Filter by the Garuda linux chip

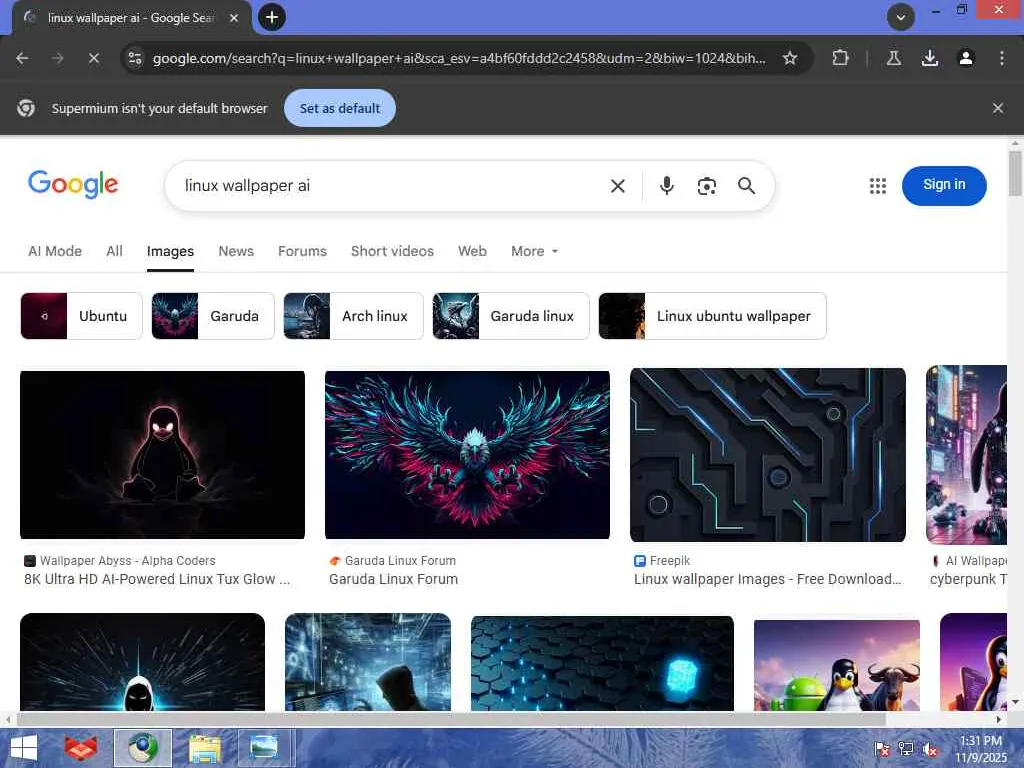(x=511, y=316)
